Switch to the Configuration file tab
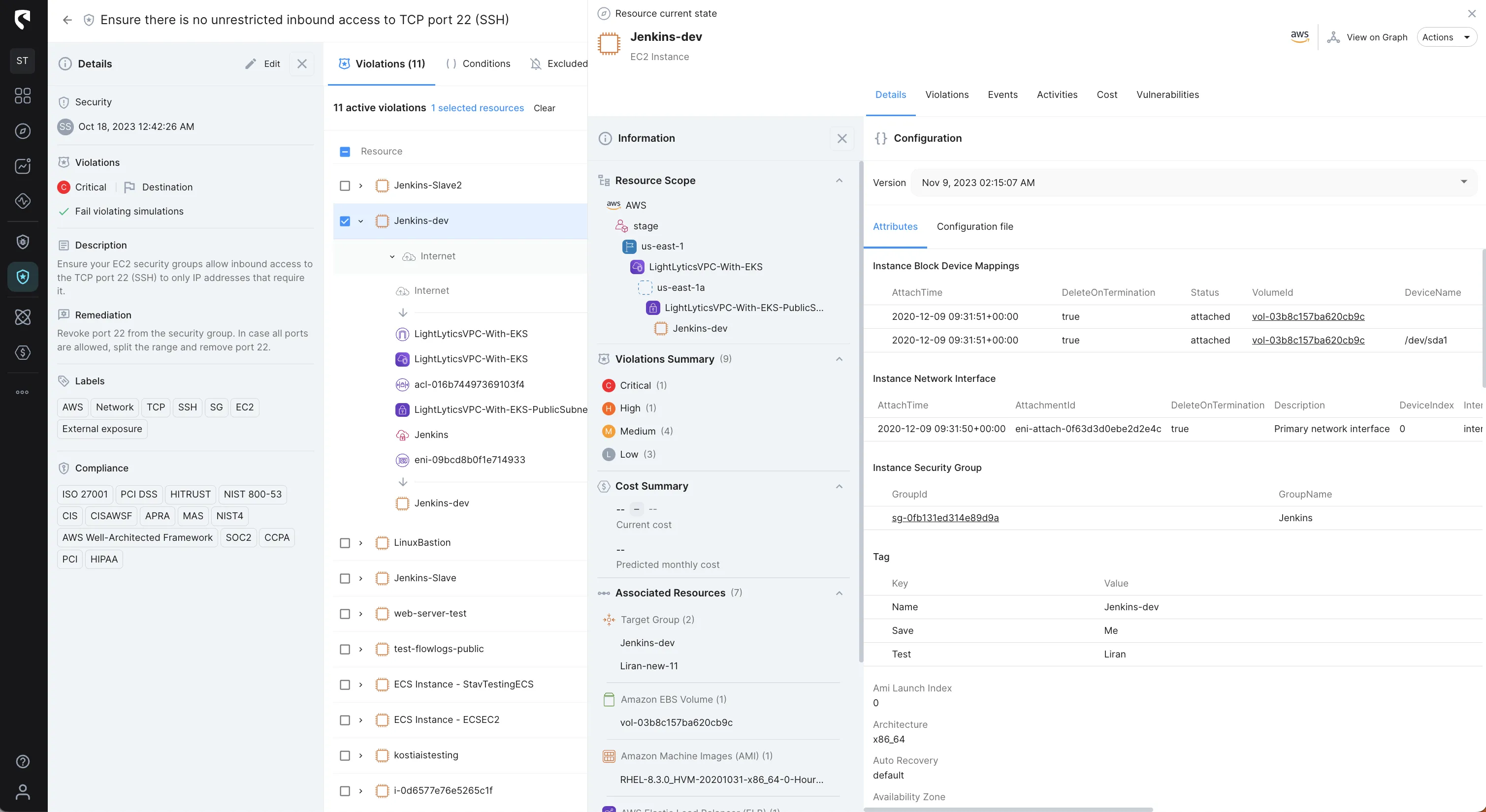Viewport: 1486px width, 812px height. coord(975,227)
